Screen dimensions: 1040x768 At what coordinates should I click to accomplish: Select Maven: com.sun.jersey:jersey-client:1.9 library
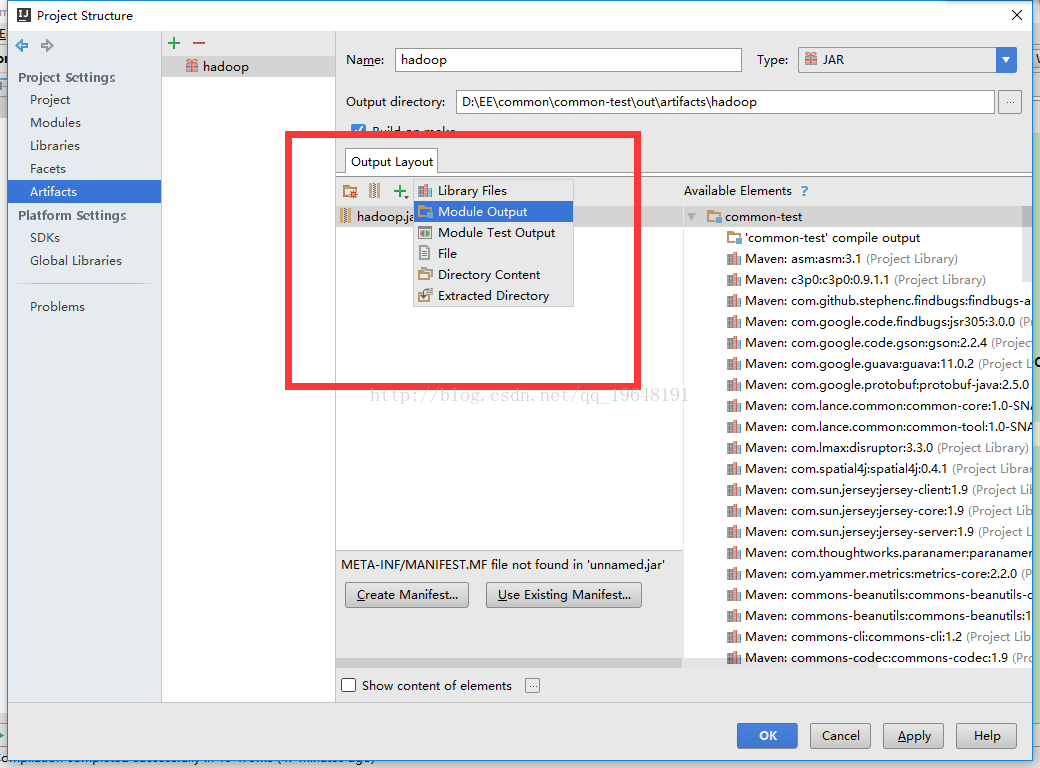click(x=879, y=489)
